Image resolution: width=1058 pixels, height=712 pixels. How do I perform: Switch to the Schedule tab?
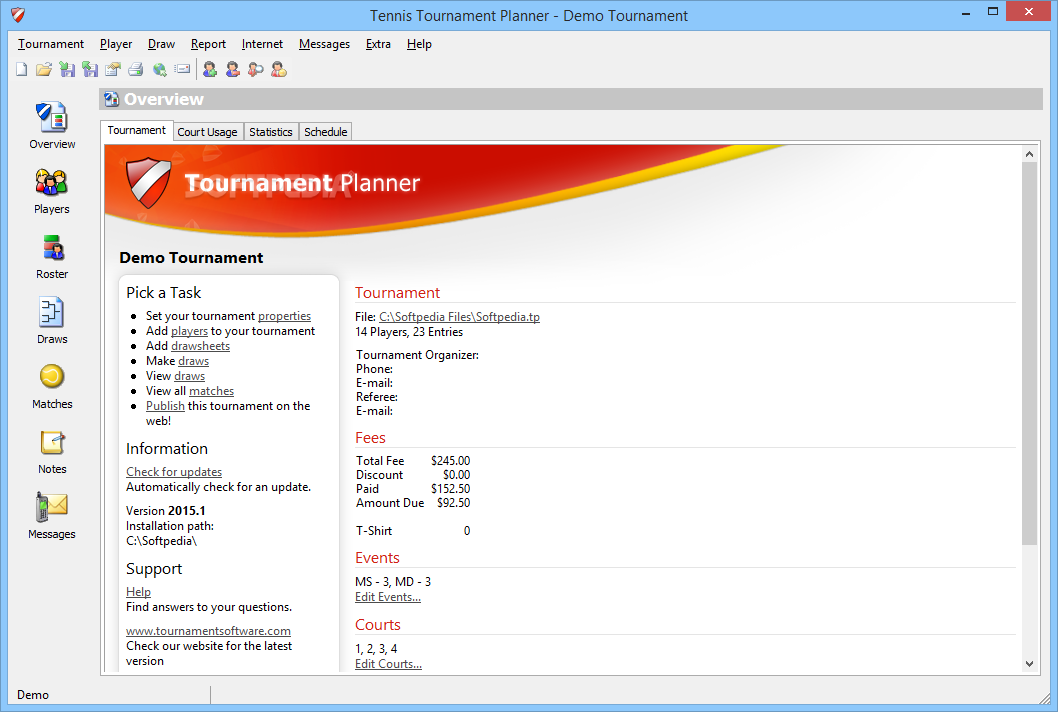click(325, 132)
